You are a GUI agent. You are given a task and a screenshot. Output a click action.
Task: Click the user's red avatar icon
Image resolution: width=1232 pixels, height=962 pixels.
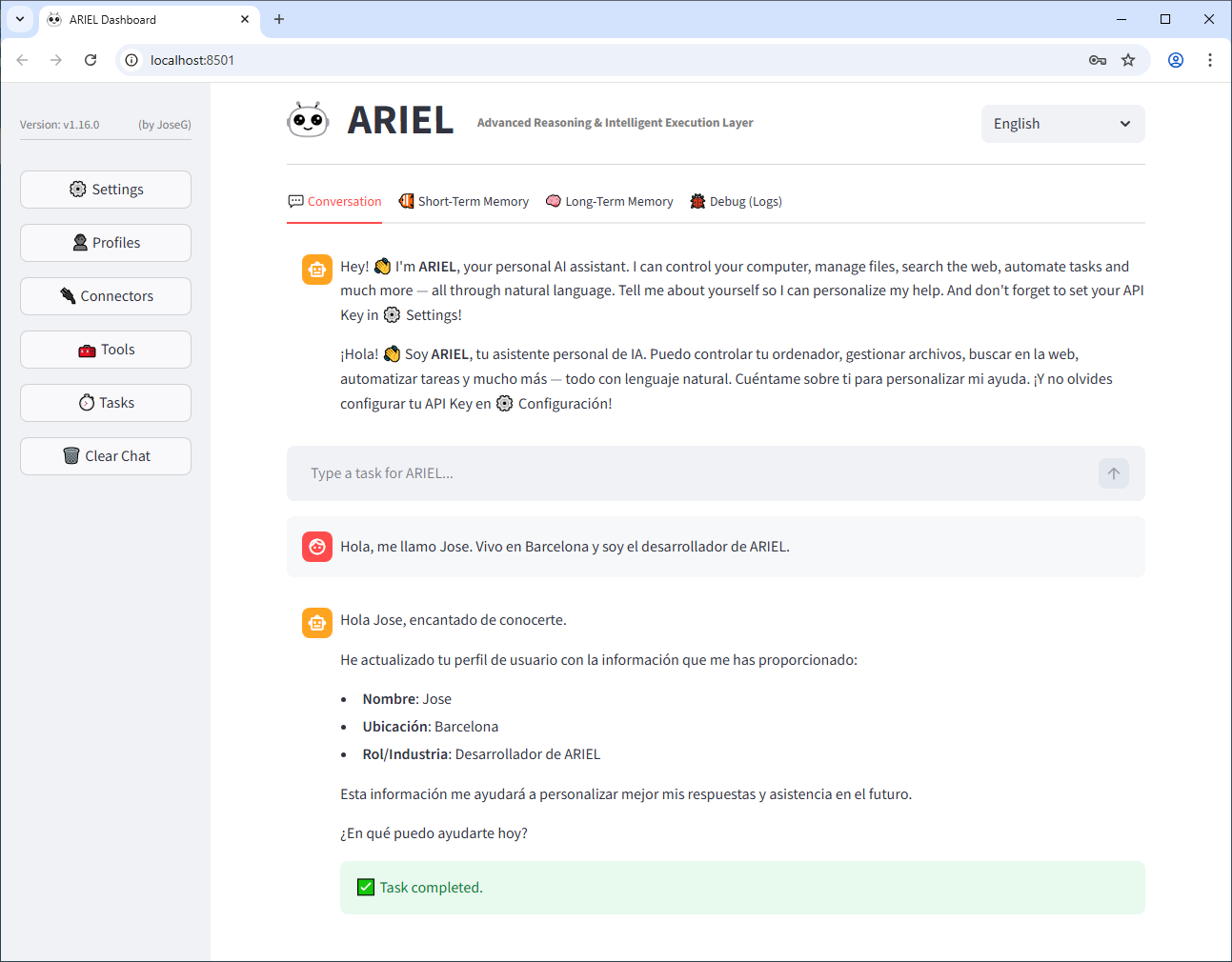(x=316, y=547)
